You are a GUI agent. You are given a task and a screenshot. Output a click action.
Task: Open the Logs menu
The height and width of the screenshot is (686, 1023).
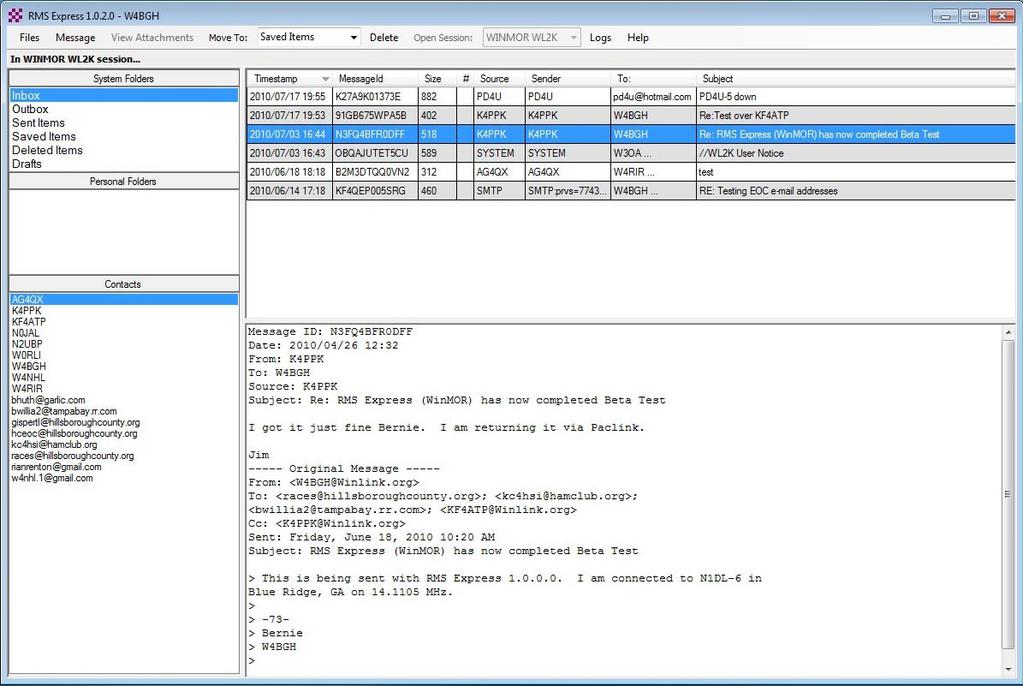(600, 38)
